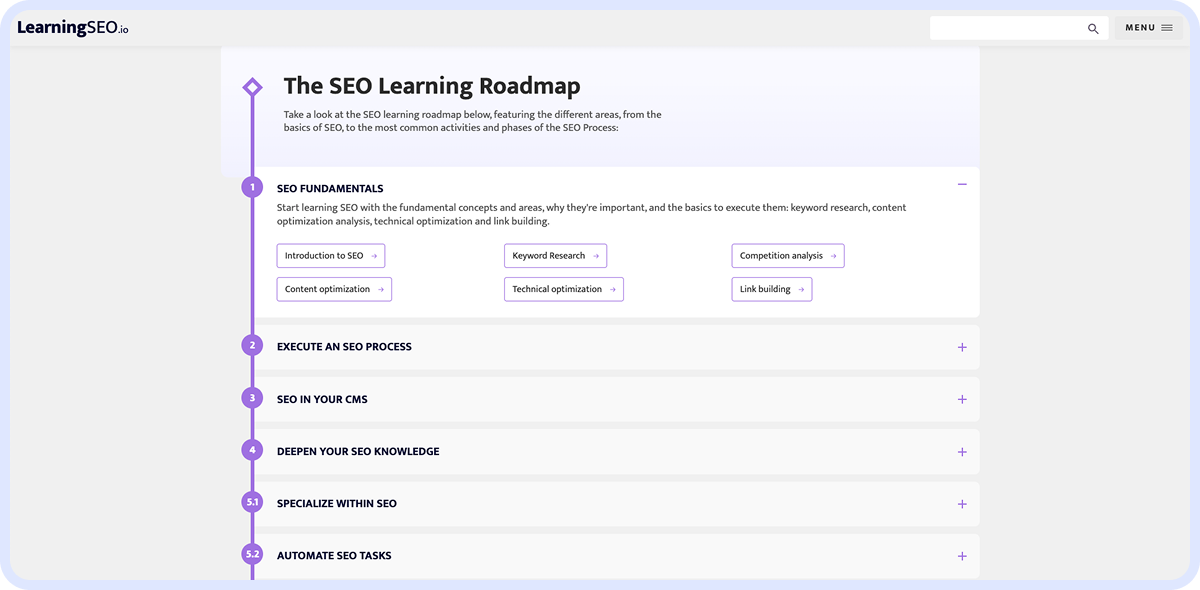Screen dimensions: 1200x590
Task: Expand the Execute an SEO Process section
Action: [961, 346]
